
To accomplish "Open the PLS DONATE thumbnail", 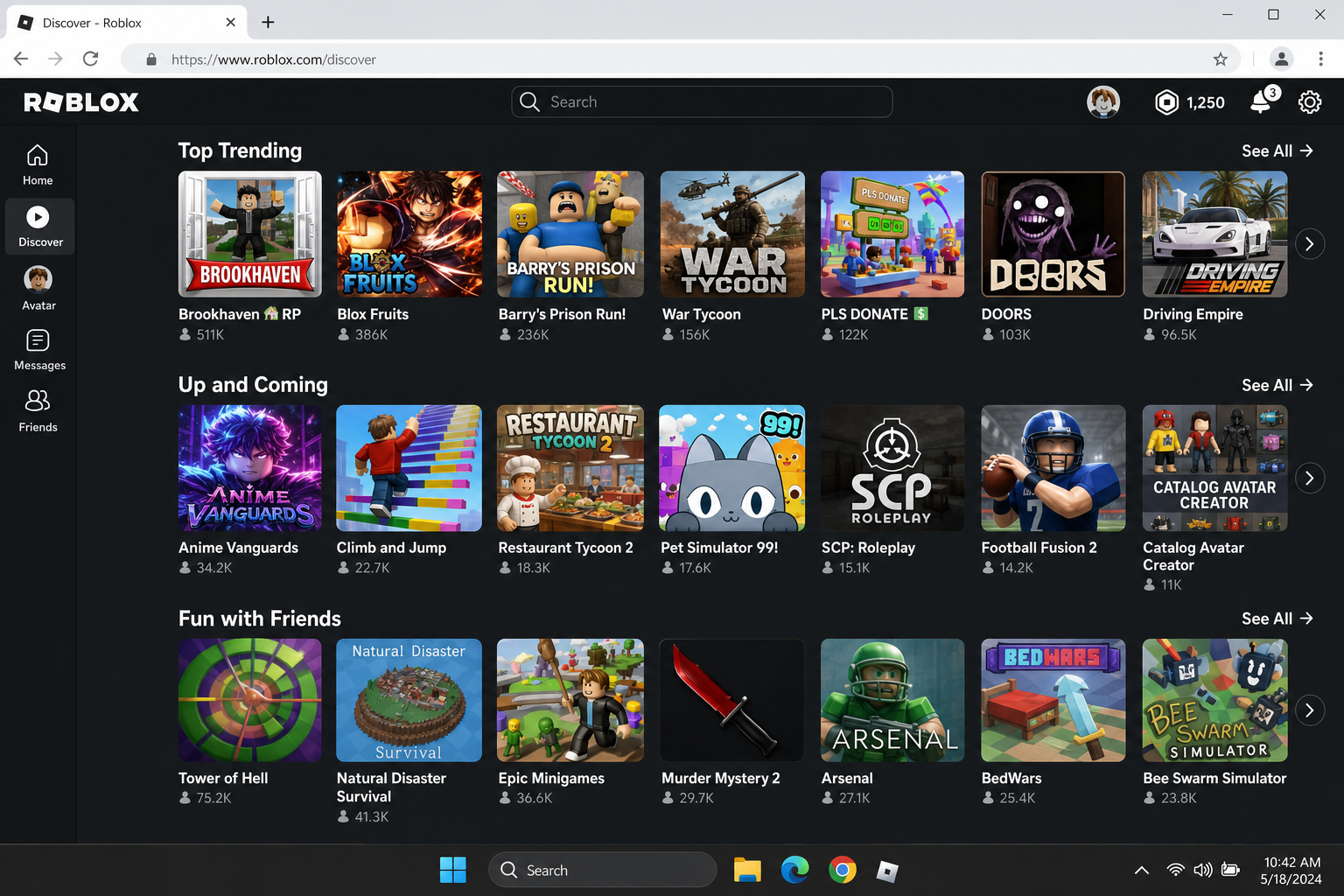I will tap(892, 234).
